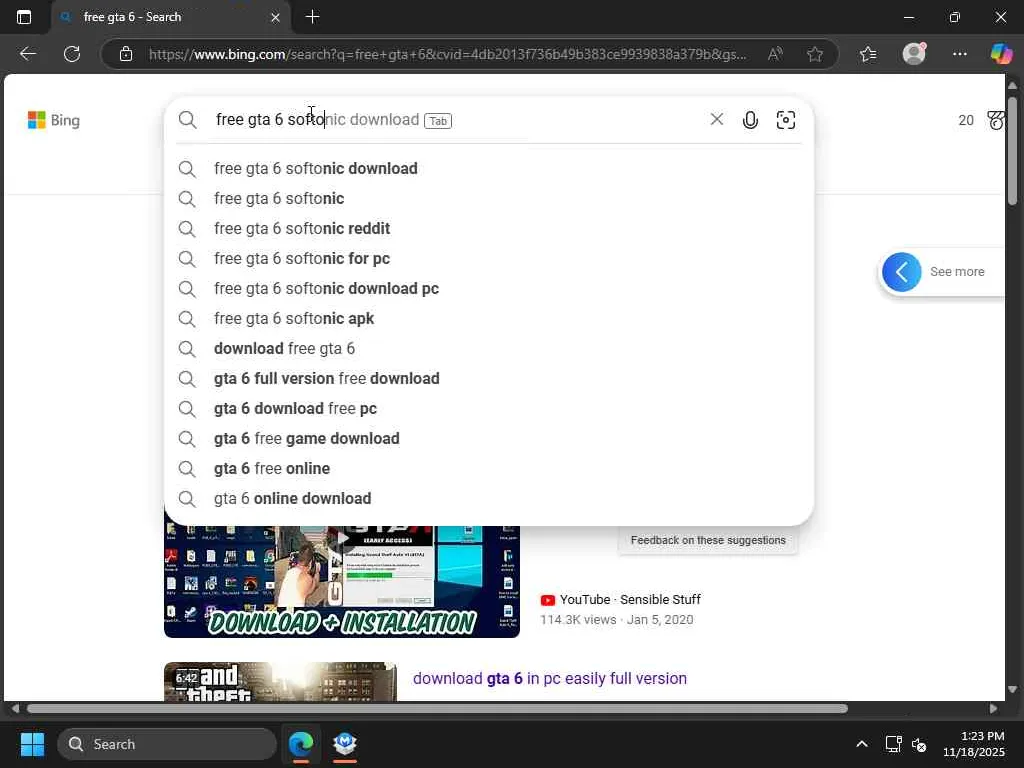Open a new browser tab

coord(312,17)
